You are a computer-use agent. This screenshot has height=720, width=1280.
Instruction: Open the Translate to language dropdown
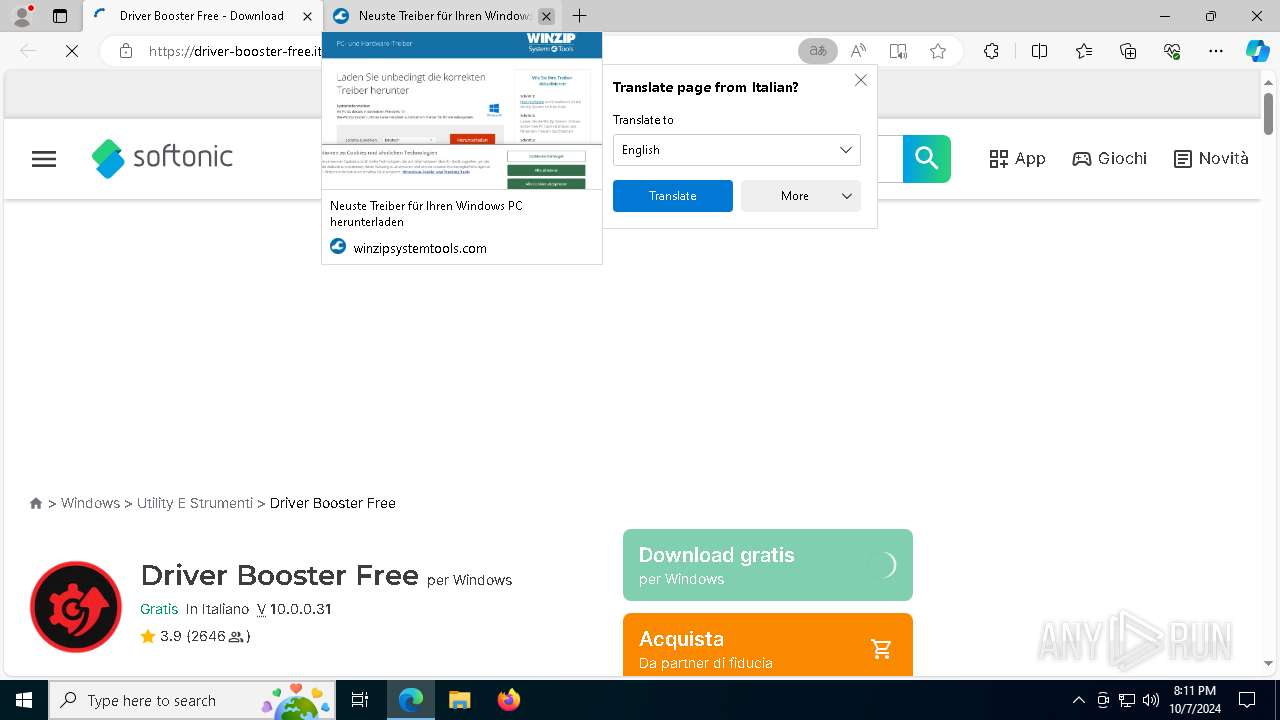point(737,150)
